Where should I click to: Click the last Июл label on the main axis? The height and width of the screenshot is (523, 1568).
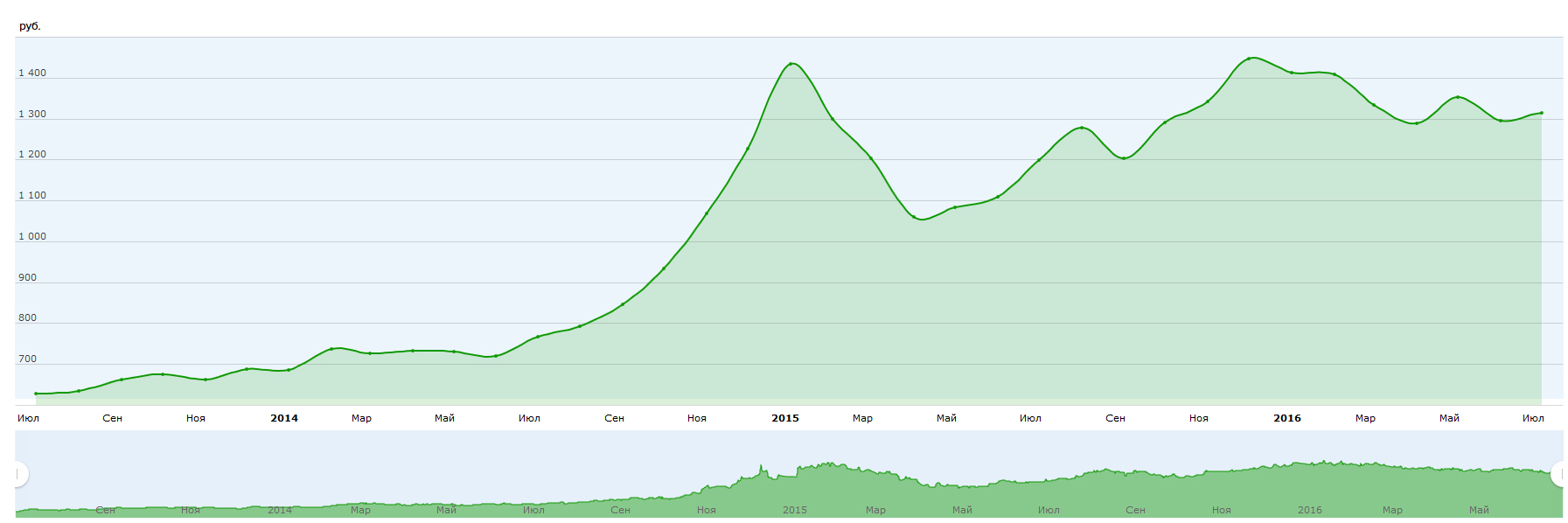click(1533, 418)
